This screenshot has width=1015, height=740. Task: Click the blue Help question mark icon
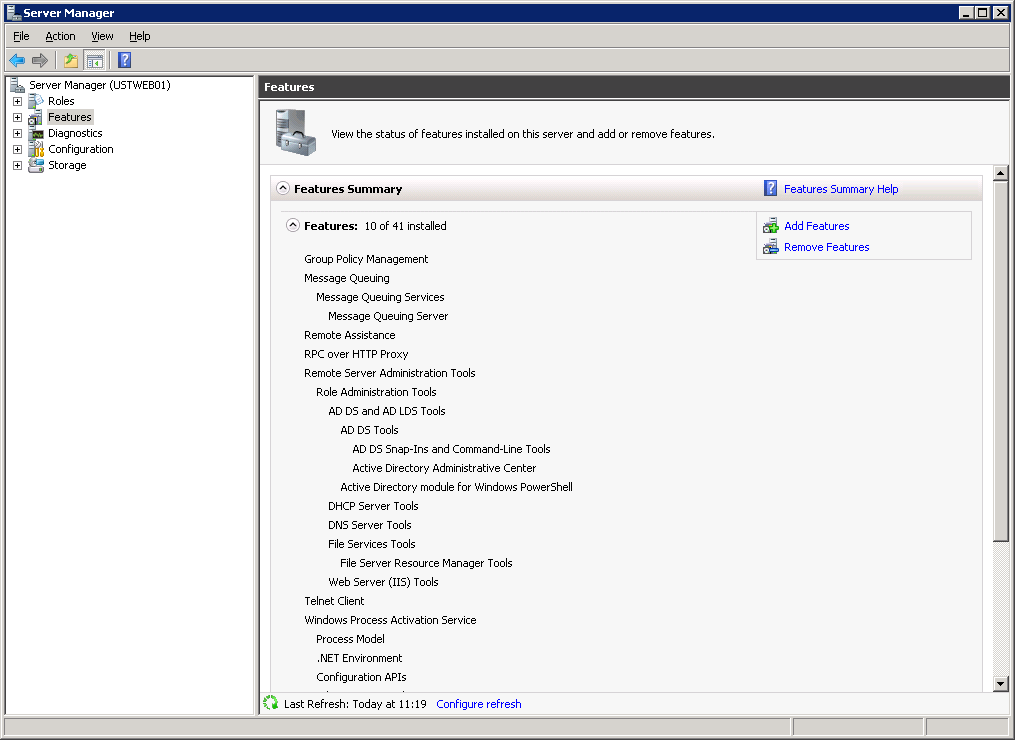(124, 60)
